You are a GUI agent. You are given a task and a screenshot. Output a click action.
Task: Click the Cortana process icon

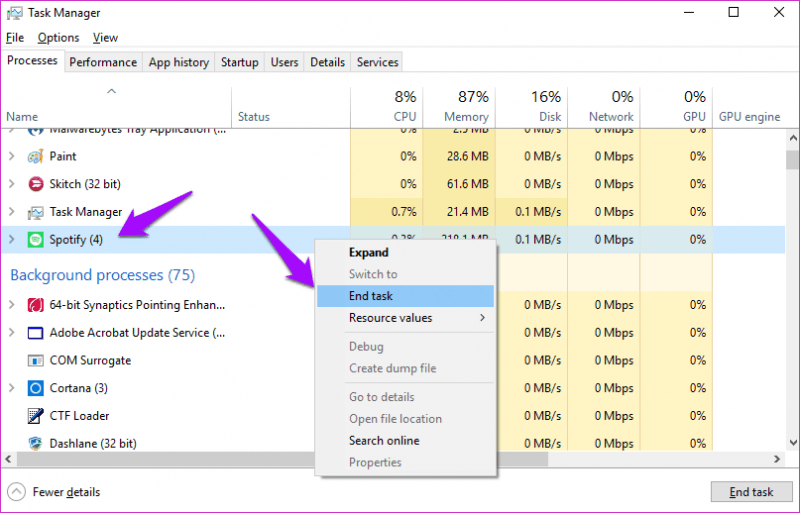(x=36, y=388)
